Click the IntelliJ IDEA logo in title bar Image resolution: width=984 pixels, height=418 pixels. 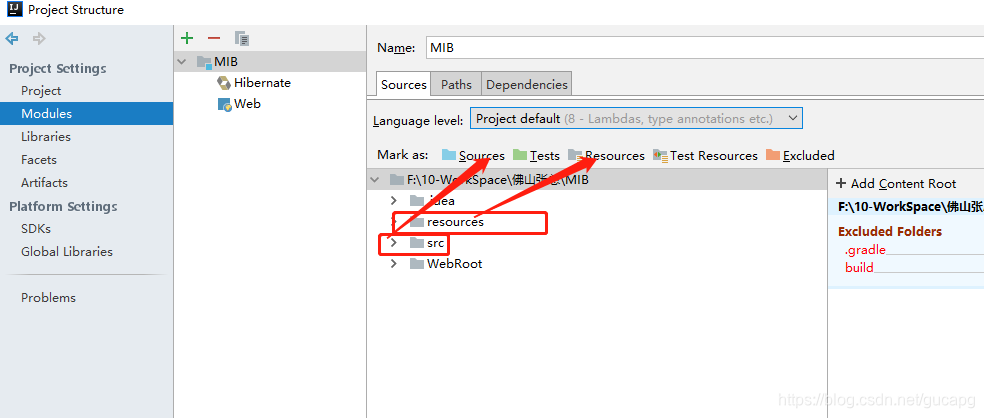[14, 9]
